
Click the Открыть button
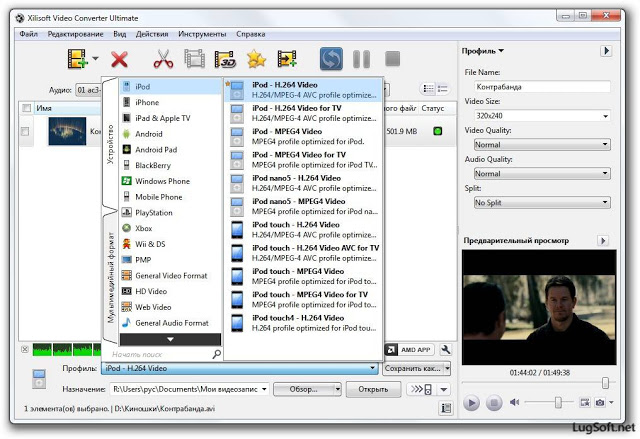point(373,389)
